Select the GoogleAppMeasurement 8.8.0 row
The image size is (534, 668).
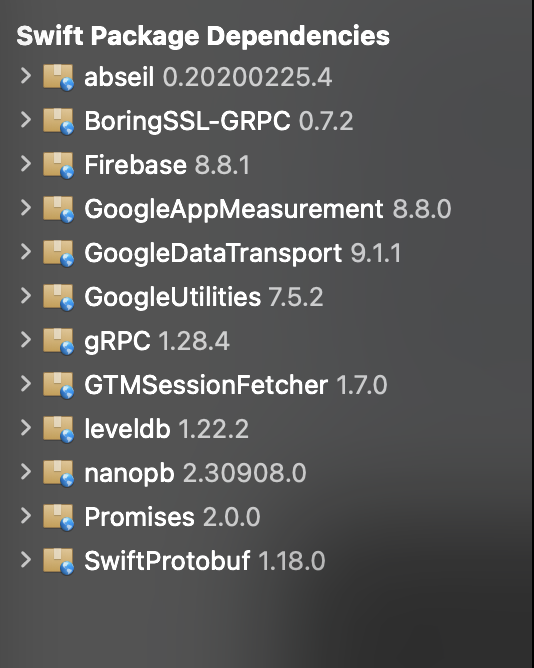pyautogui.click(x=267, y=209)
